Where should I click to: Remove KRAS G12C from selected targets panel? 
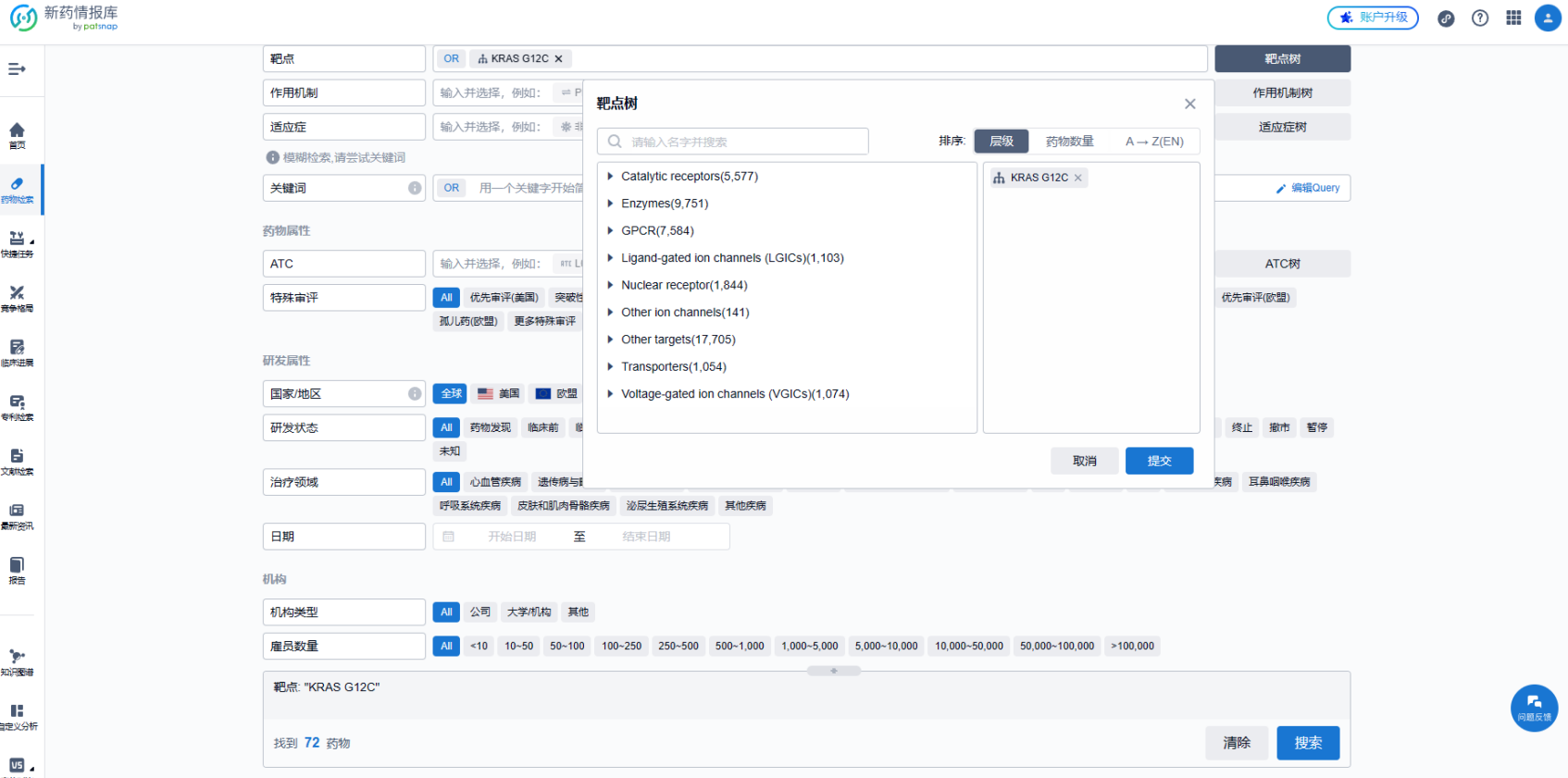tap(1077, 178)
